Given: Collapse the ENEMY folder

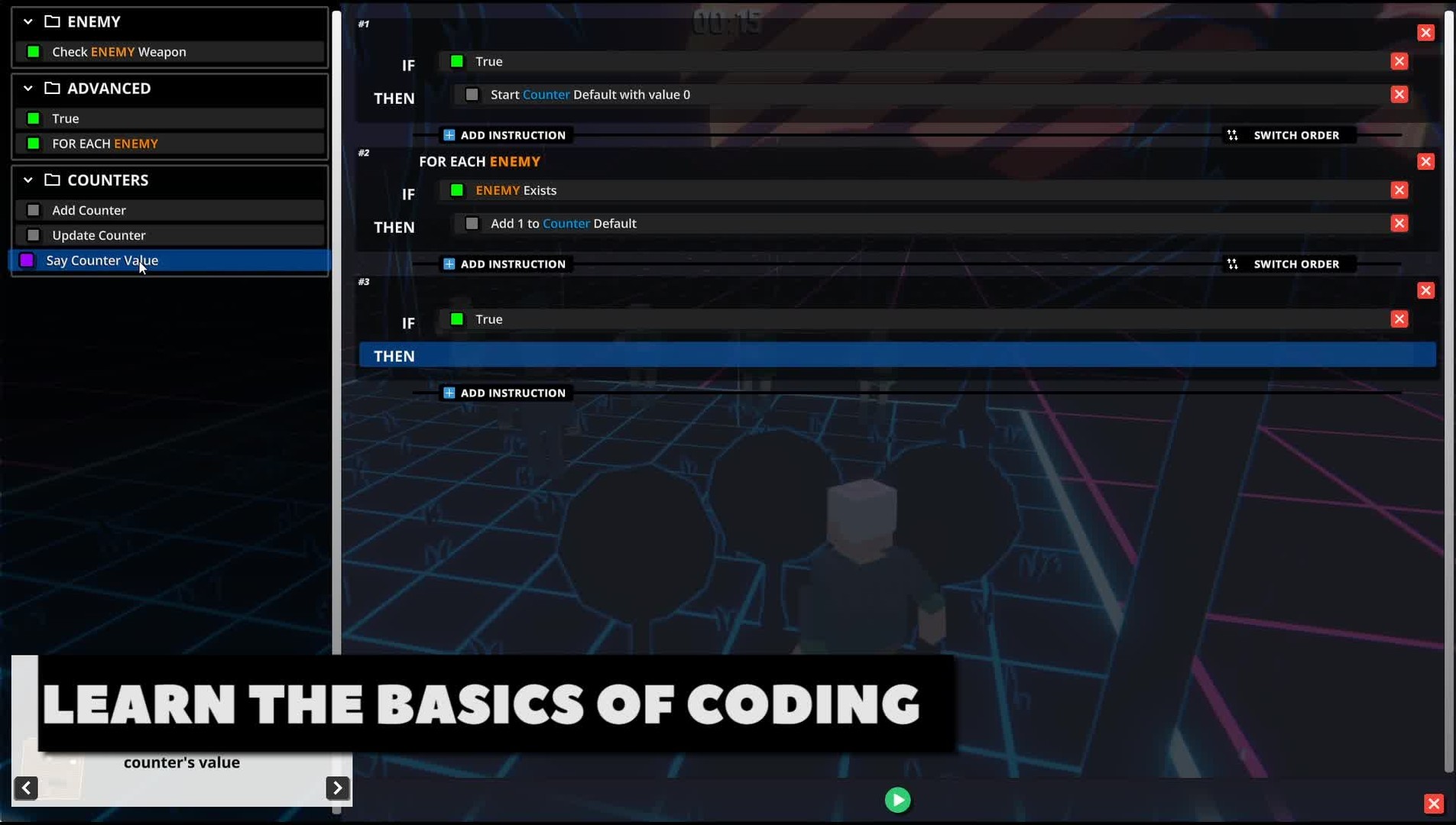Looking at the screenshot, I should tap(28, 21).
